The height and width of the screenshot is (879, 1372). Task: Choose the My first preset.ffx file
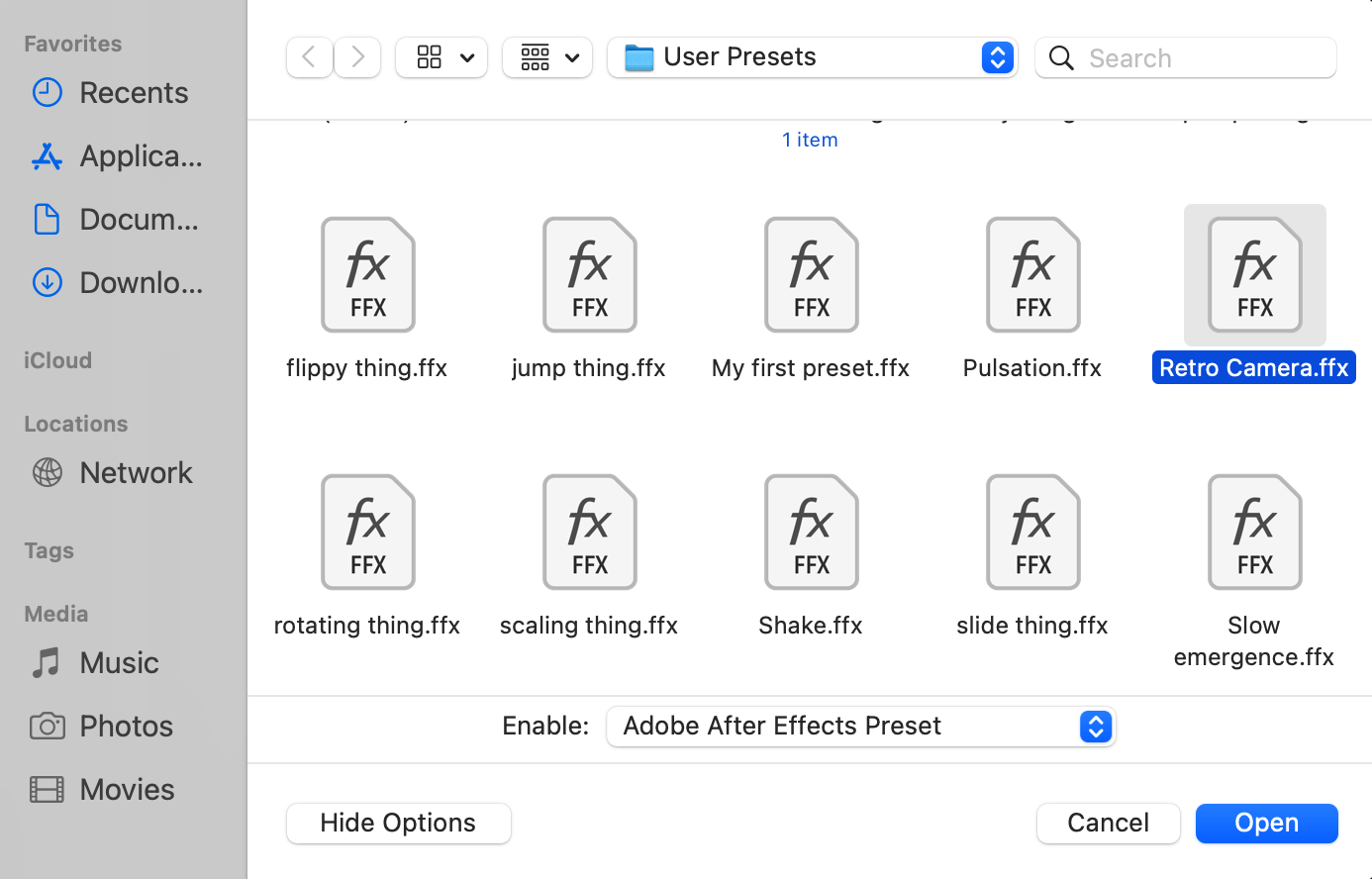coord(811,275)
